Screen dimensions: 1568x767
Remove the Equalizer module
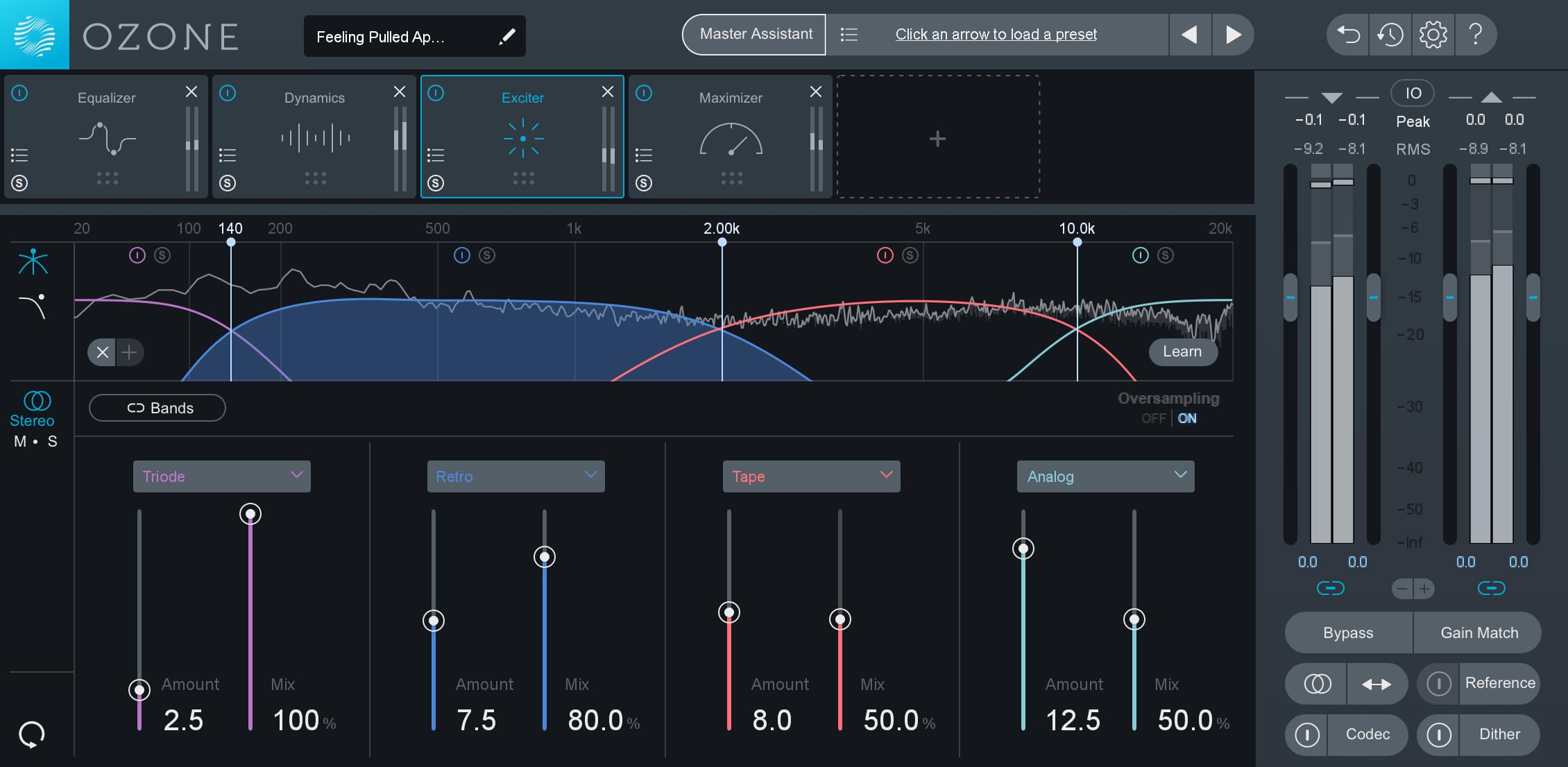tap(191, 92)
